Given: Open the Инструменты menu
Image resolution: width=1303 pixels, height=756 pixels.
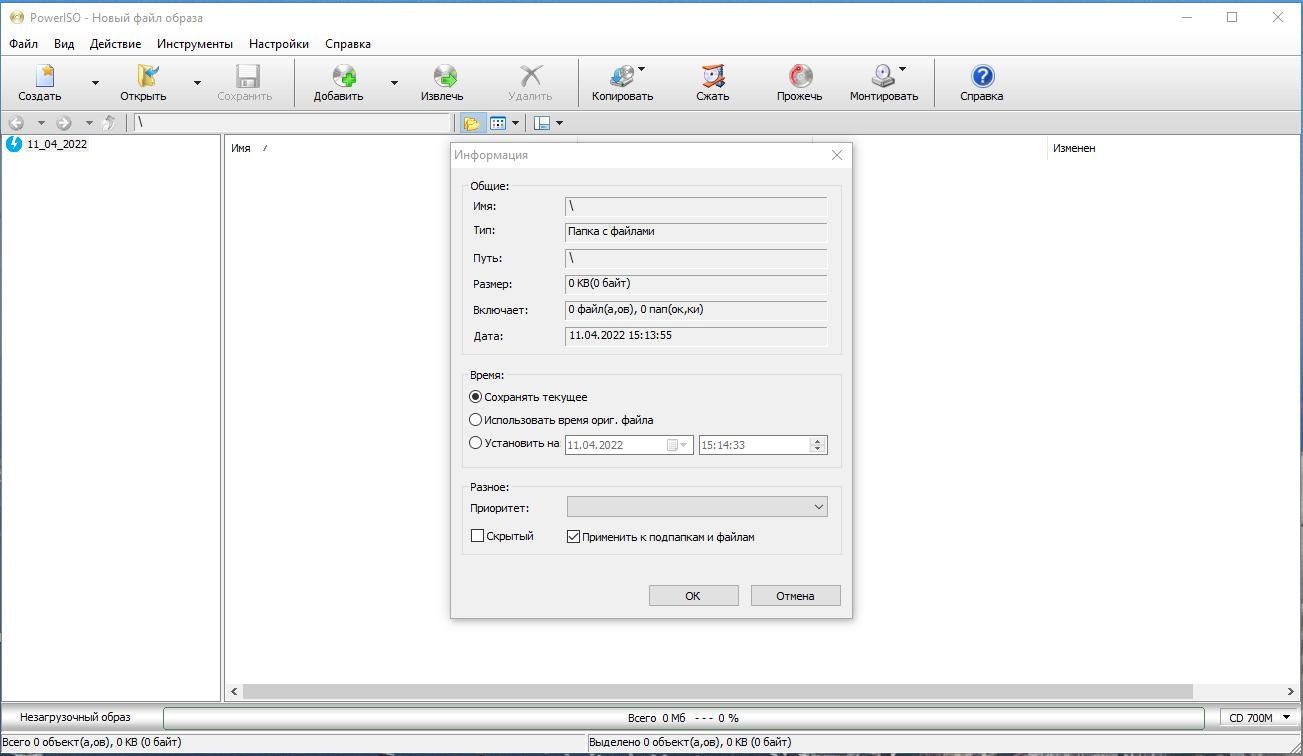Looking at the screenshot, I should click(x=195, y=44).
